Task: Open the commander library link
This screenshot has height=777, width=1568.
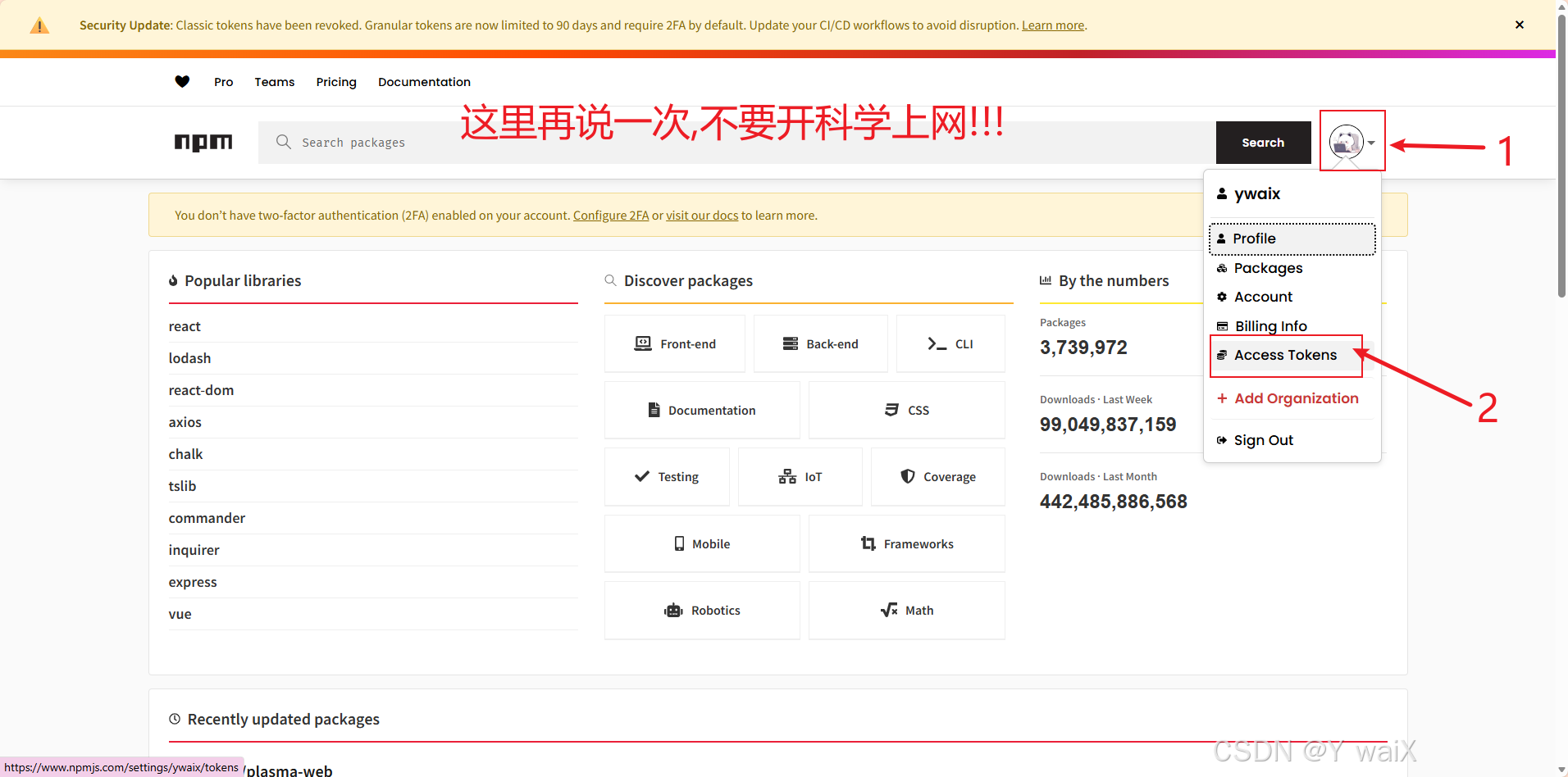Action: [x=207, y=518]
